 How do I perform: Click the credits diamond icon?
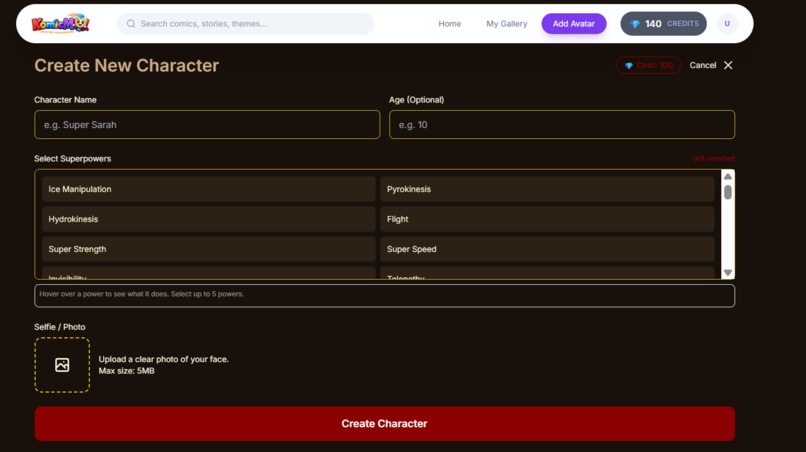tap(635, 24)
